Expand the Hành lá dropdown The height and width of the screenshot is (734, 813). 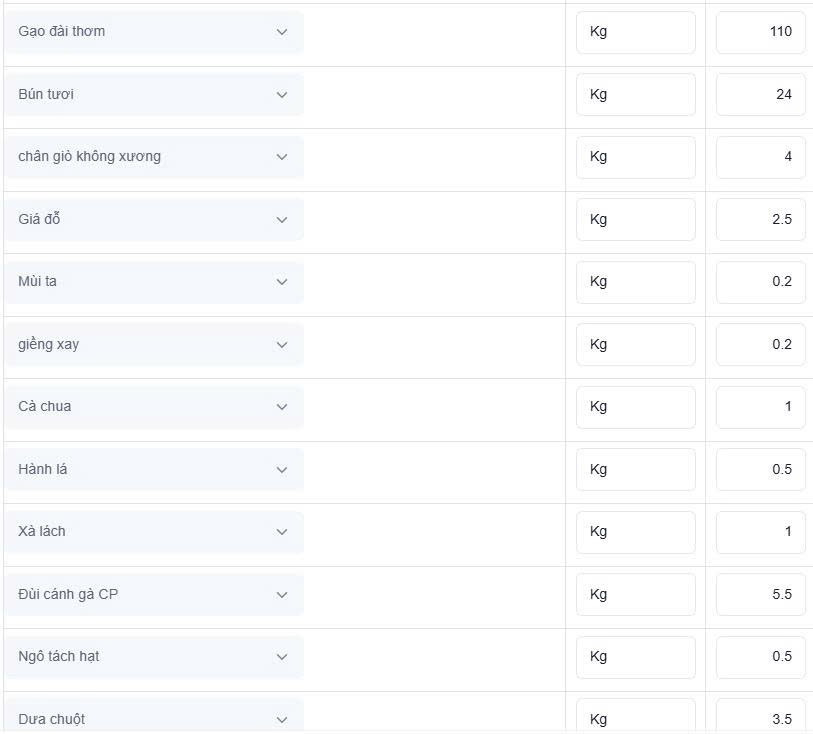click(x=154, y=469)
